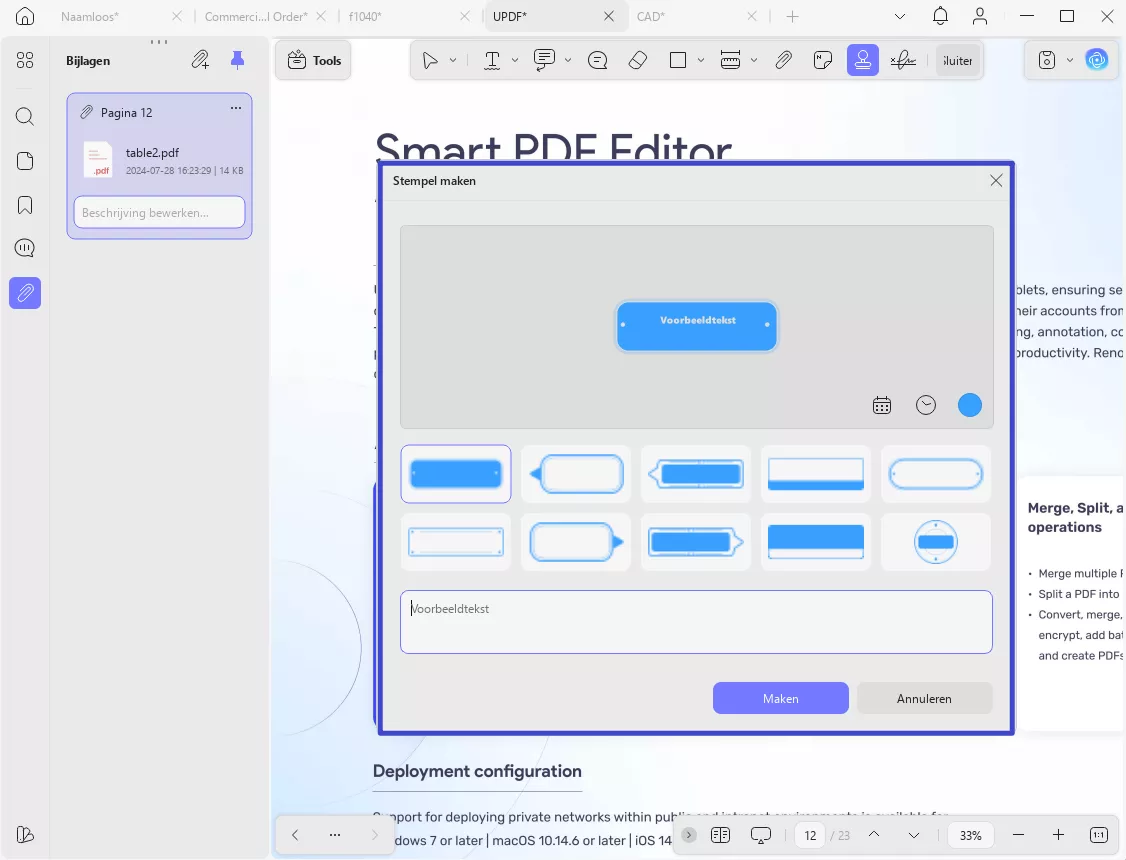Screen dimensions: 1126x860
Task: Expand the text markup dropdown arrow
Action: (x=515, y=60)
